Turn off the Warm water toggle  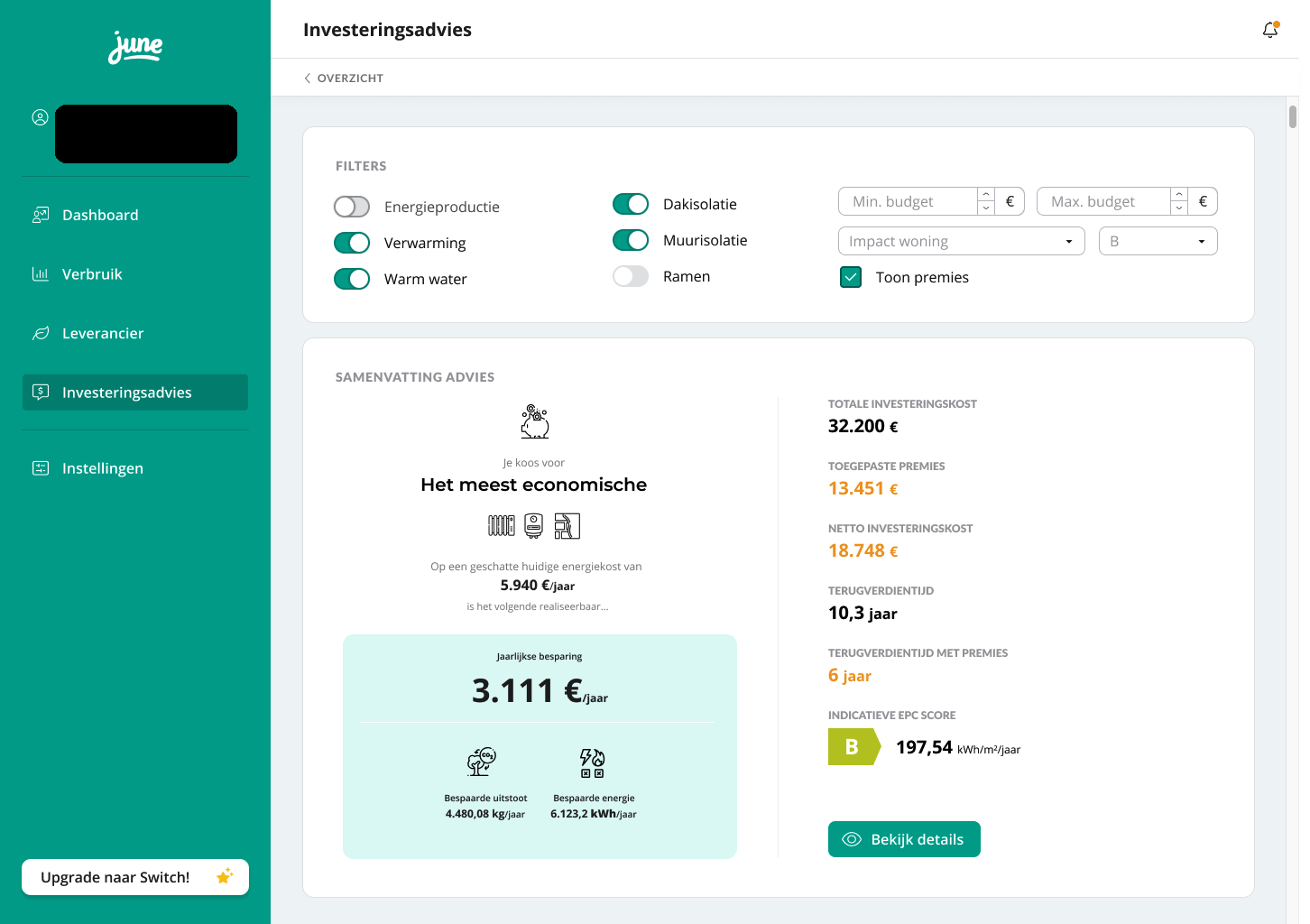[352, 279]
